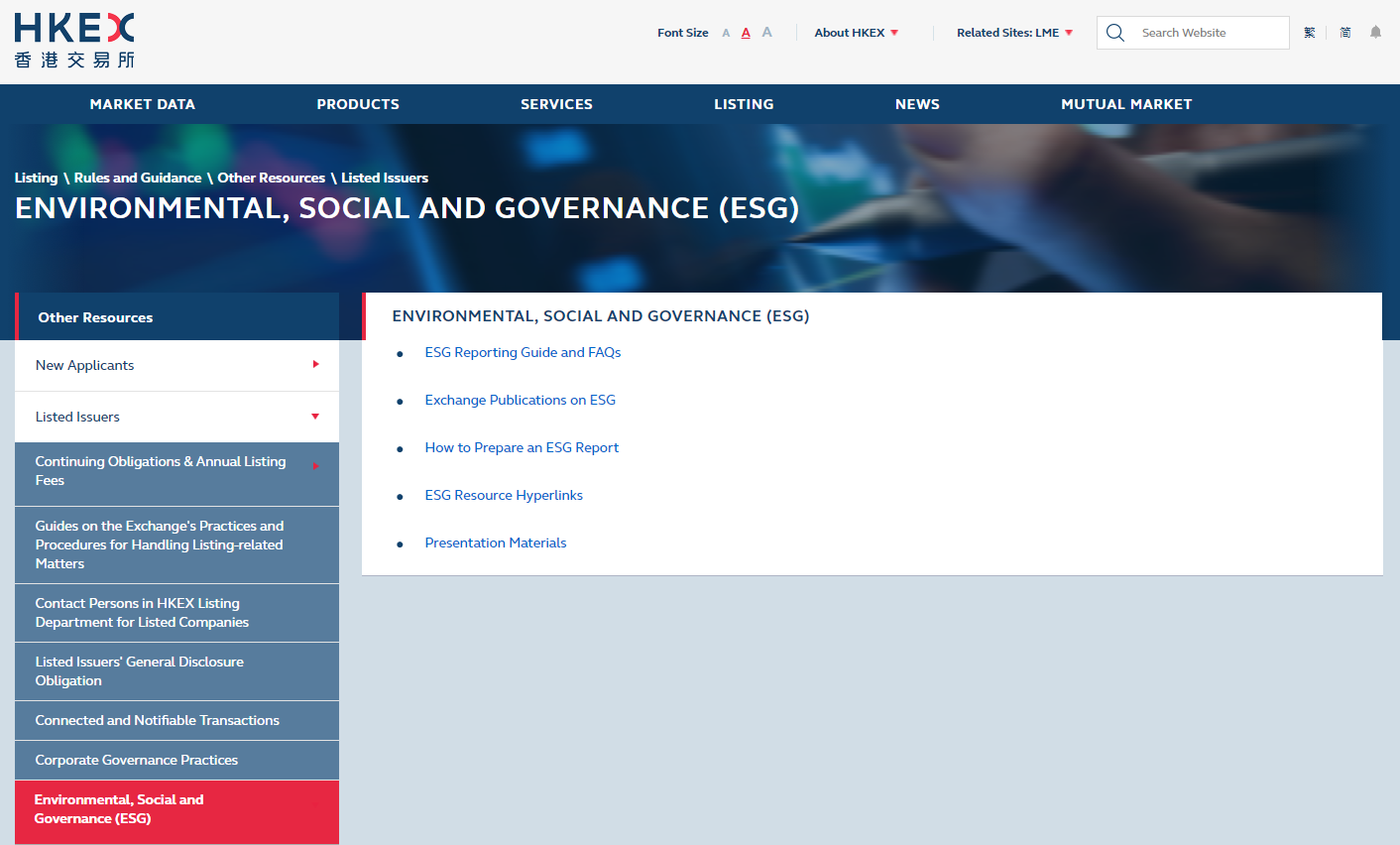Click the HKEX logo

74,41
